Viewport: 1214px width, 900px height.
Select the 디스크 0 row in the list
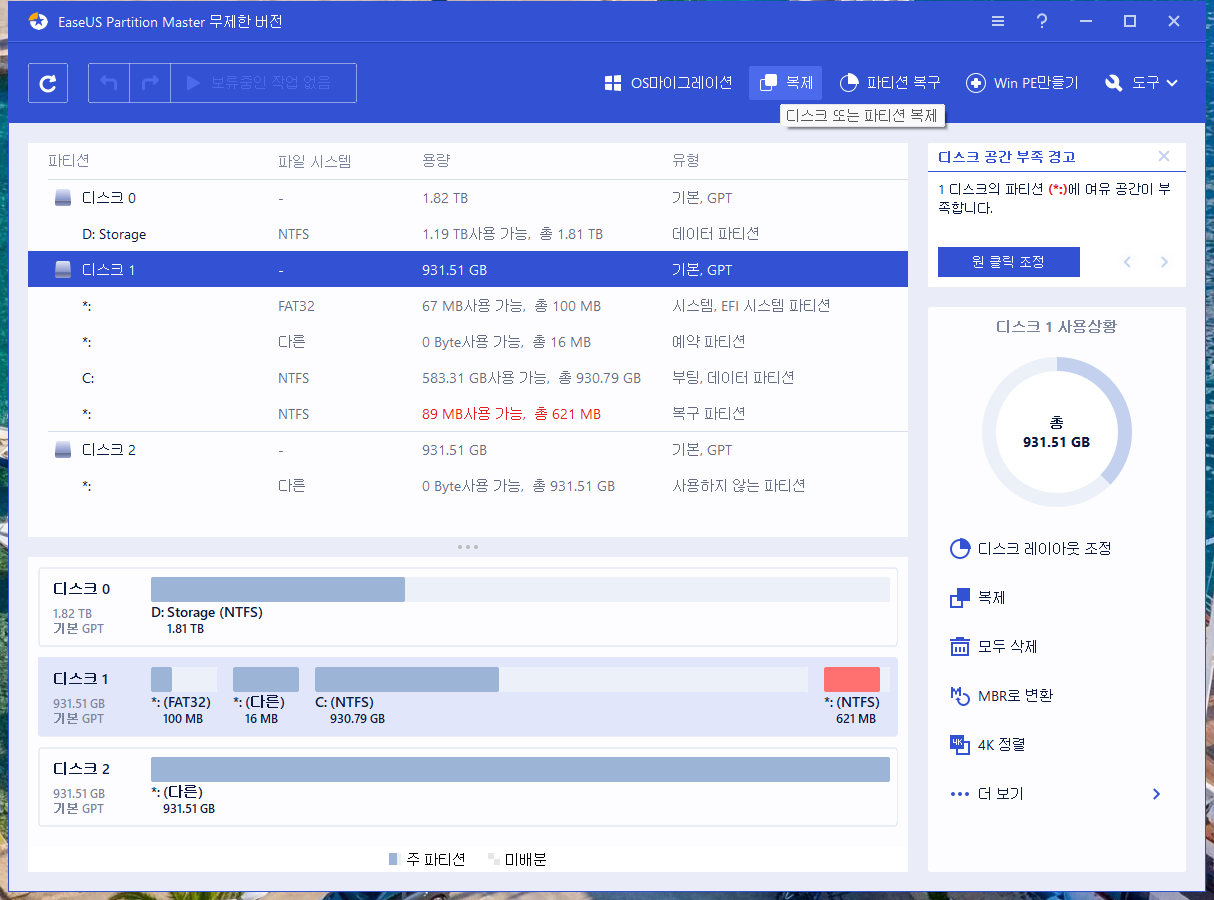tap(468, 198)
